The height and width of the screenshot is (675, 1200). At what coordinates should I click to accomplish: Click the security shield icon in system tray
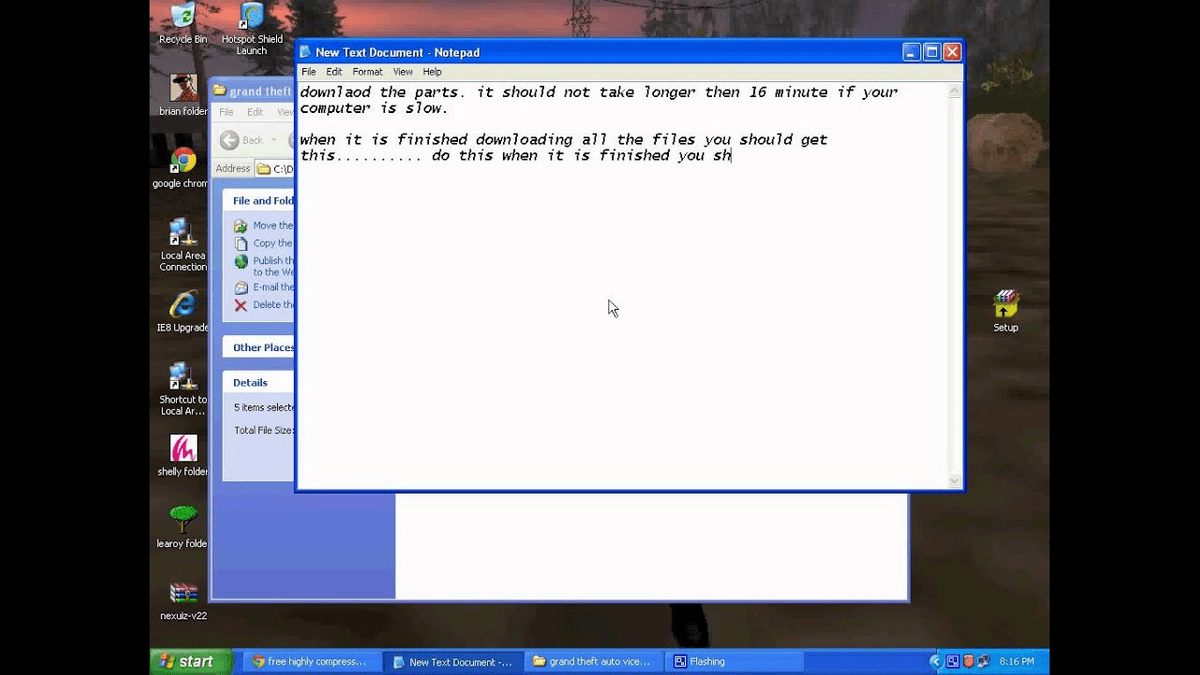point(971,661)
